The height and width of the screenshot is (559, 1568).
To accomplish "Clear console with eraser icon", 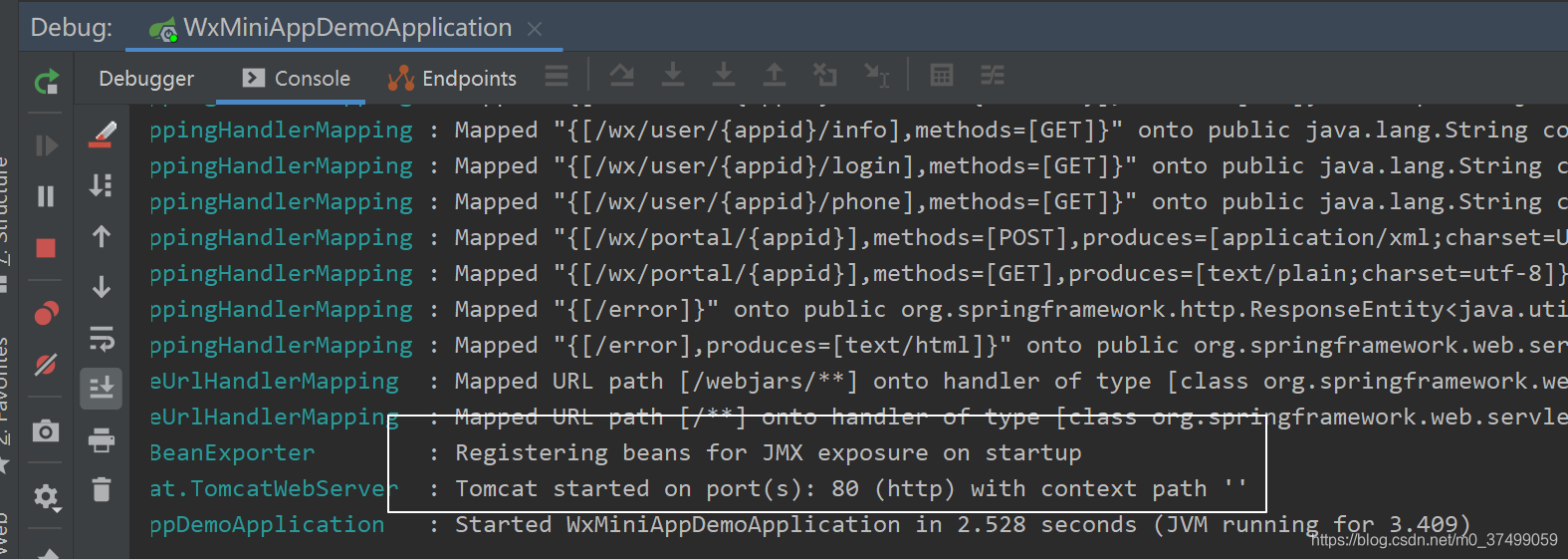I will 102,135.
